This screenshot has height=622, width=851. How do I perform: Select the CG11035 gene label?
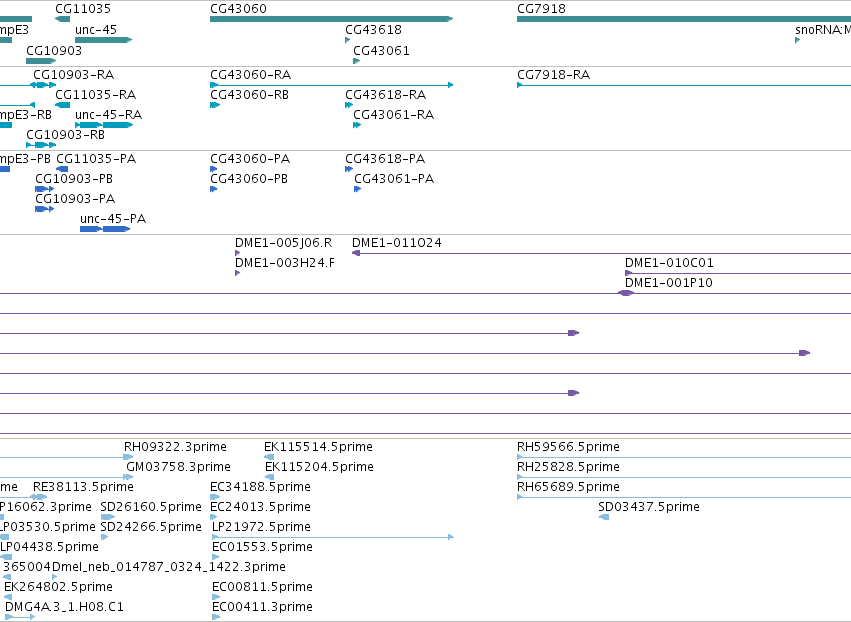pyautogui.click(x=83, y=9)
